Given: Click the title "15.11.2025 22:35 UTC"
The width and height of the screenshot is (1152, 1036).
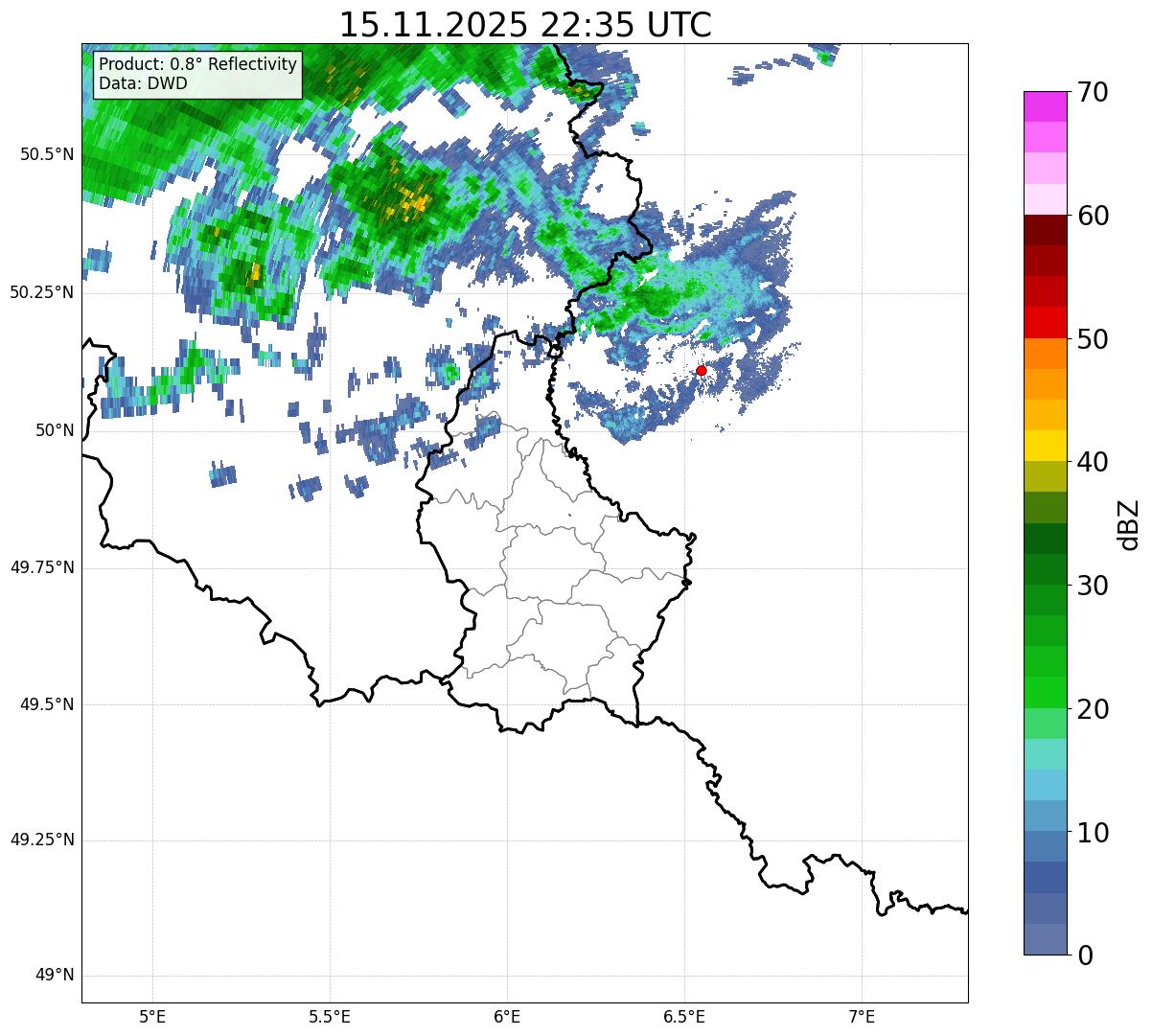Looking at the screenshot, I should click(525, 24).
